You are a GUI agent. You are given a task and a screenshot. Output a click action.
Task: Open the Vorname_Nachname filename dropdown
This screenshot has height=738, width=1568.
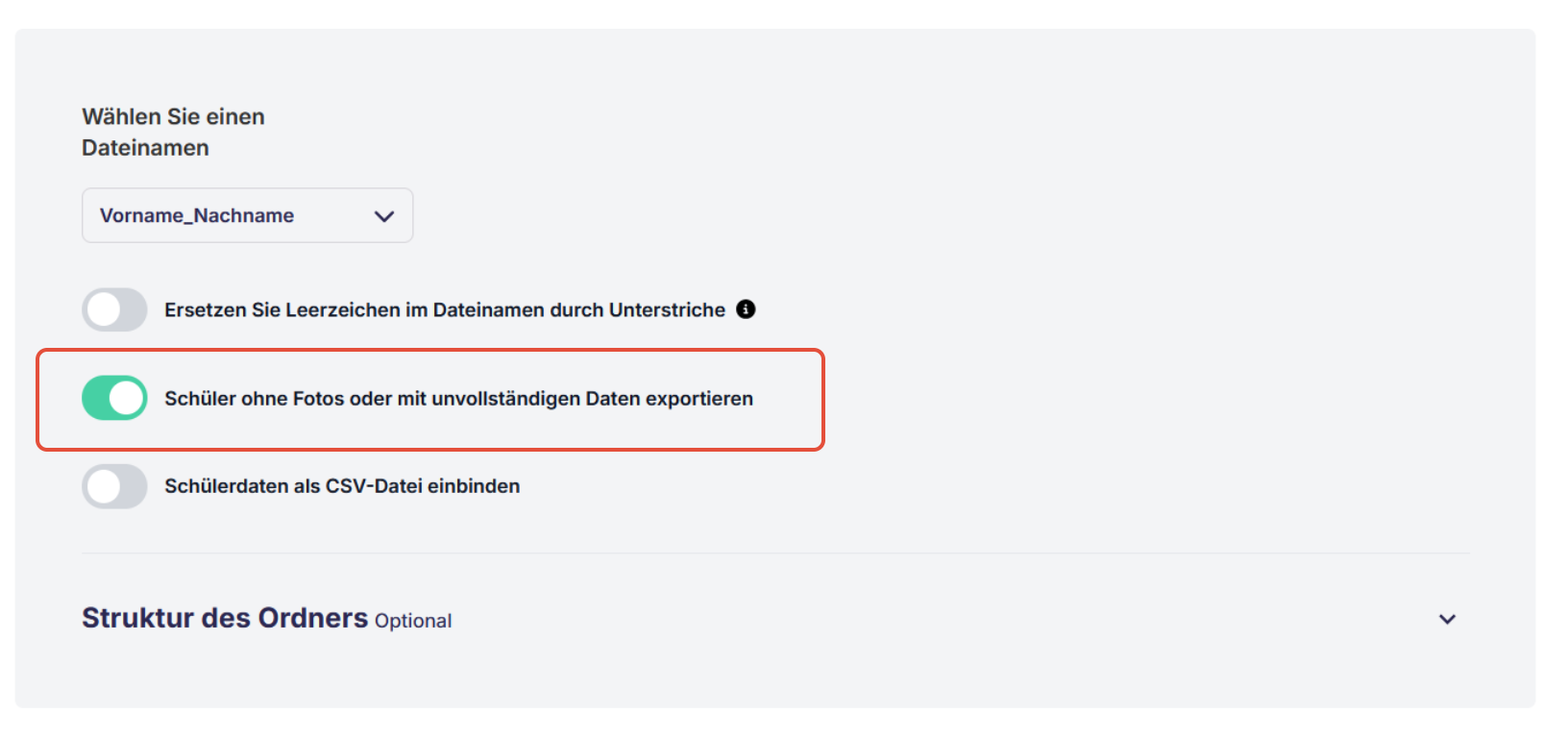[x=247, y=215]
